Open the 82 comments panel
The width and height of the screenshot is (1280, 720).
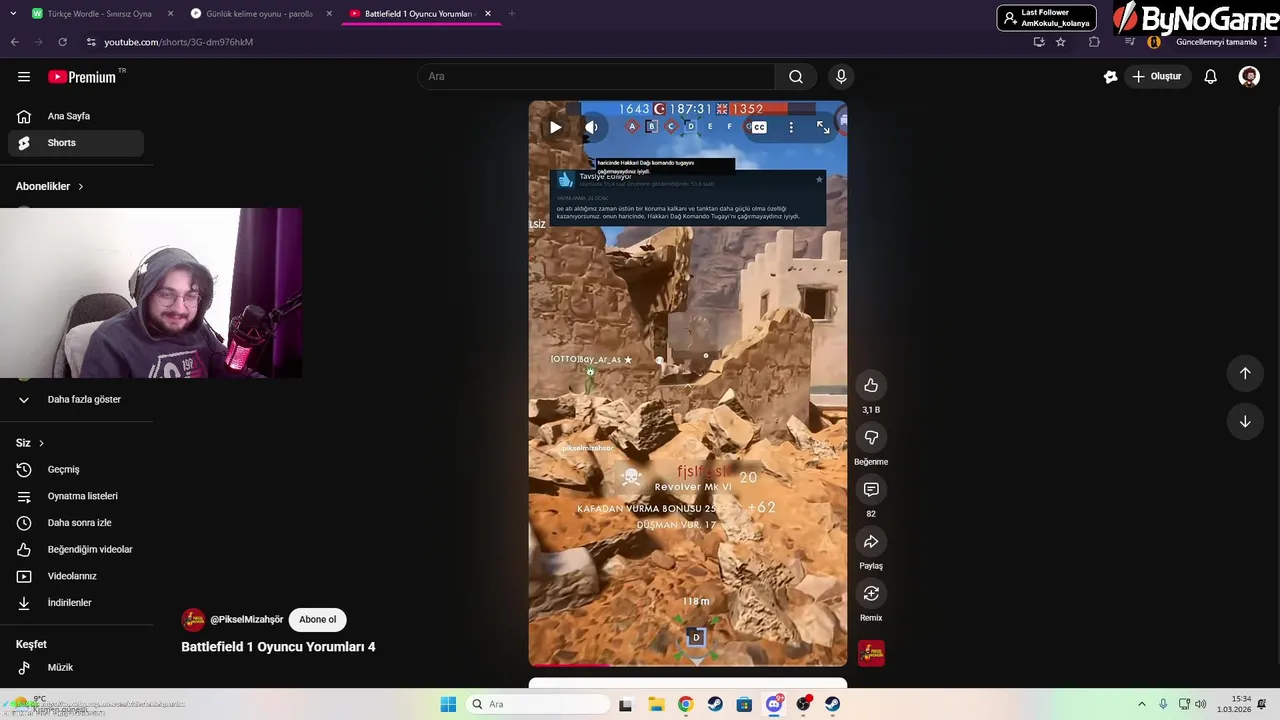(x=871, y=490)
